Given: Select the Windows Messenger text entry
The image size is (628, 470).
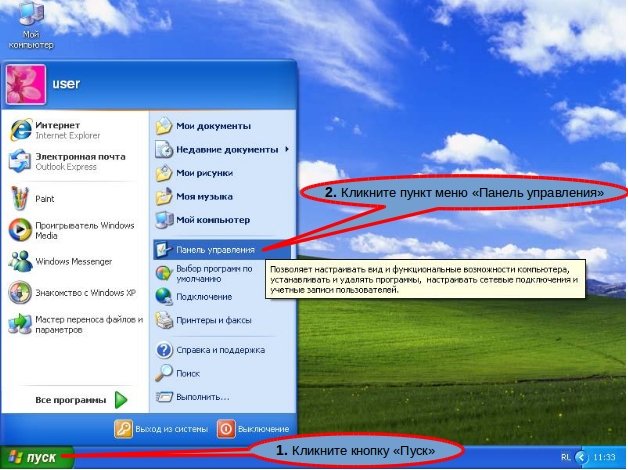Looking at the screenshot, I should tap(74, 261).
